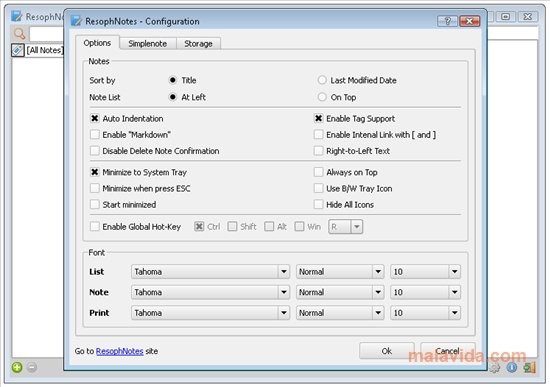This screenshot has height=387, width=550.
Task: Click the Cancel button
Action: click(x=448, y=351)
